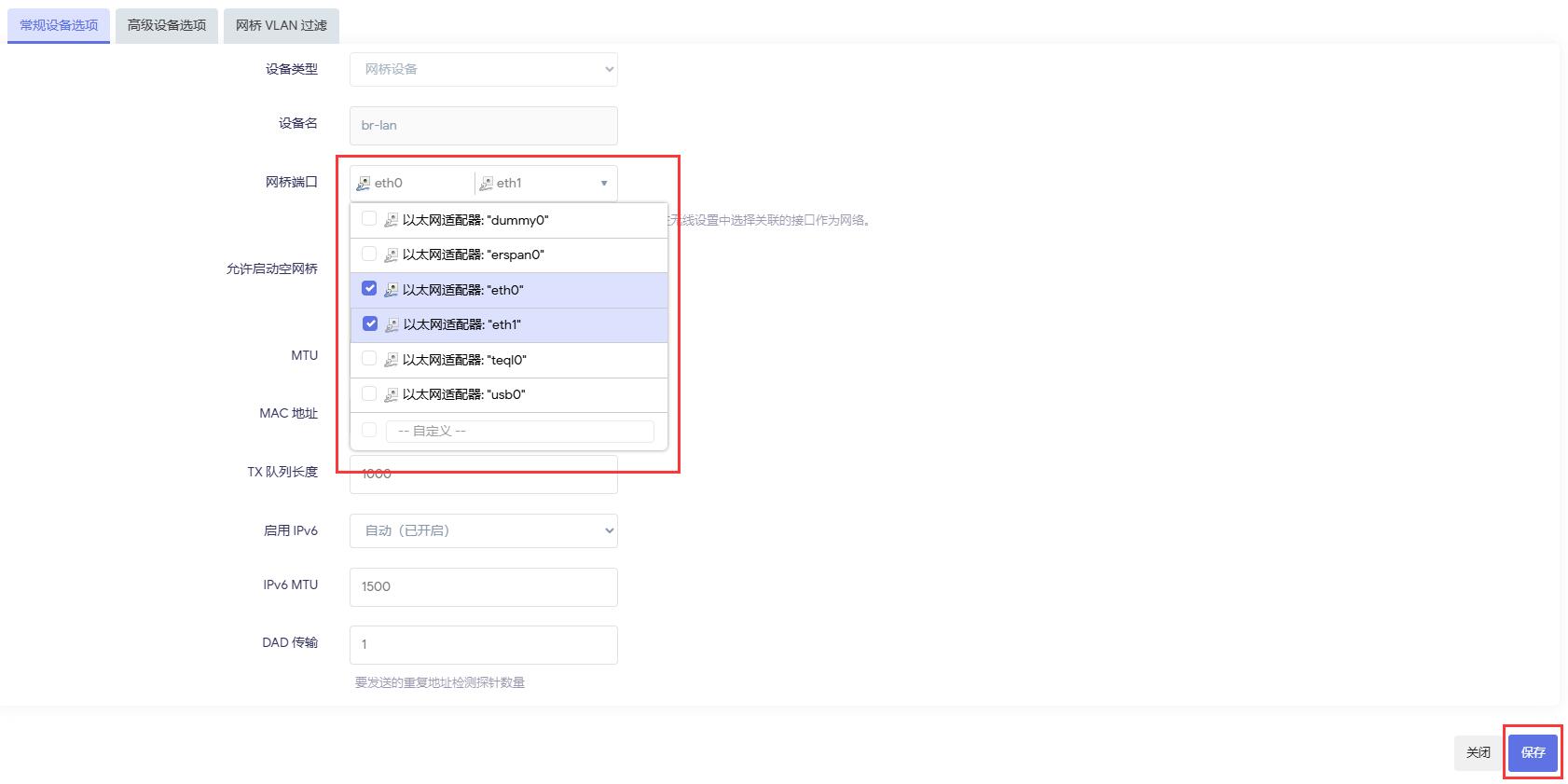
Task: Click the 保存 button
Action: [1533, 752]
